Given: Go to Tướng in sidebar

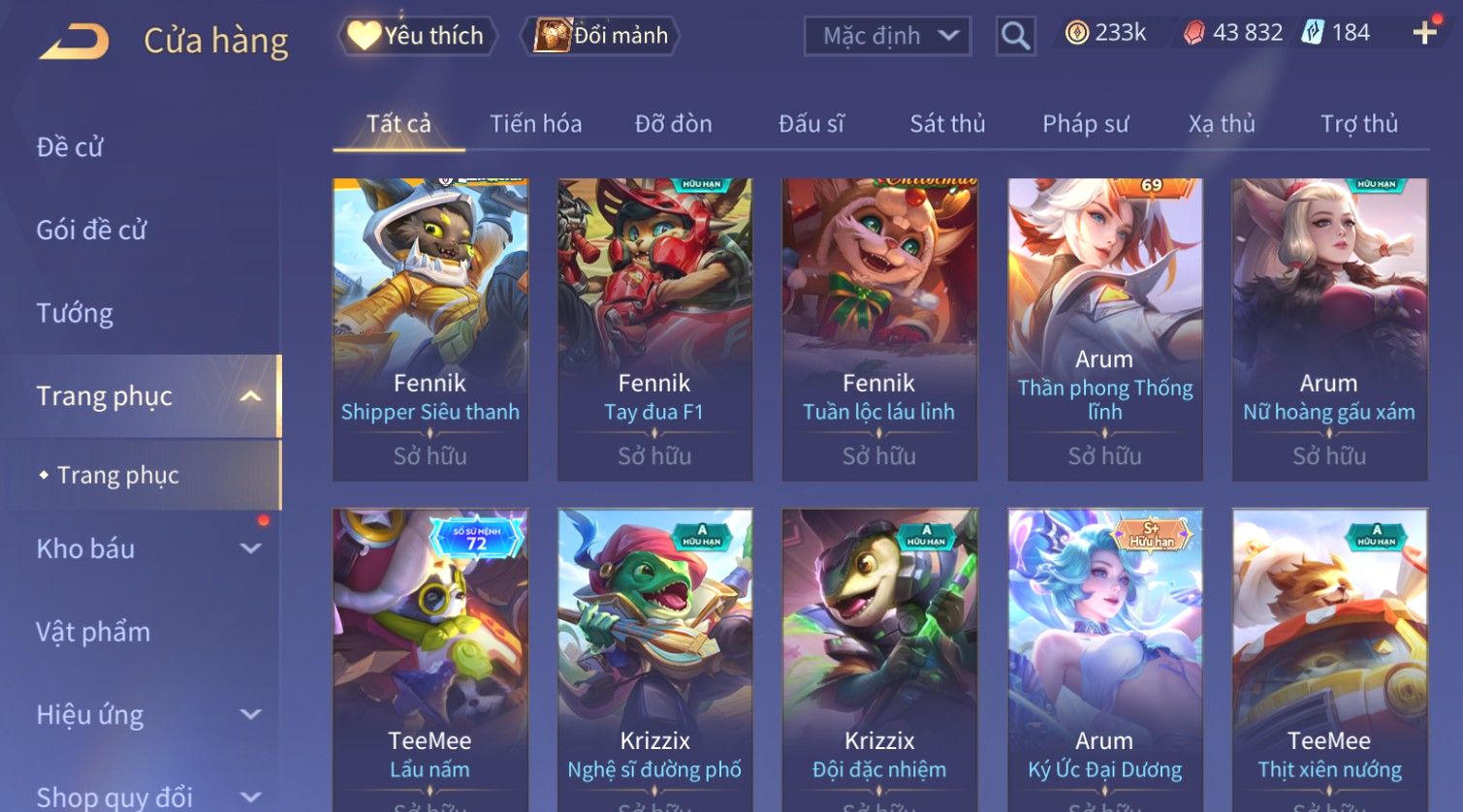Looking at the screenshot, I should pyautogui.click(x=75, y=313).
